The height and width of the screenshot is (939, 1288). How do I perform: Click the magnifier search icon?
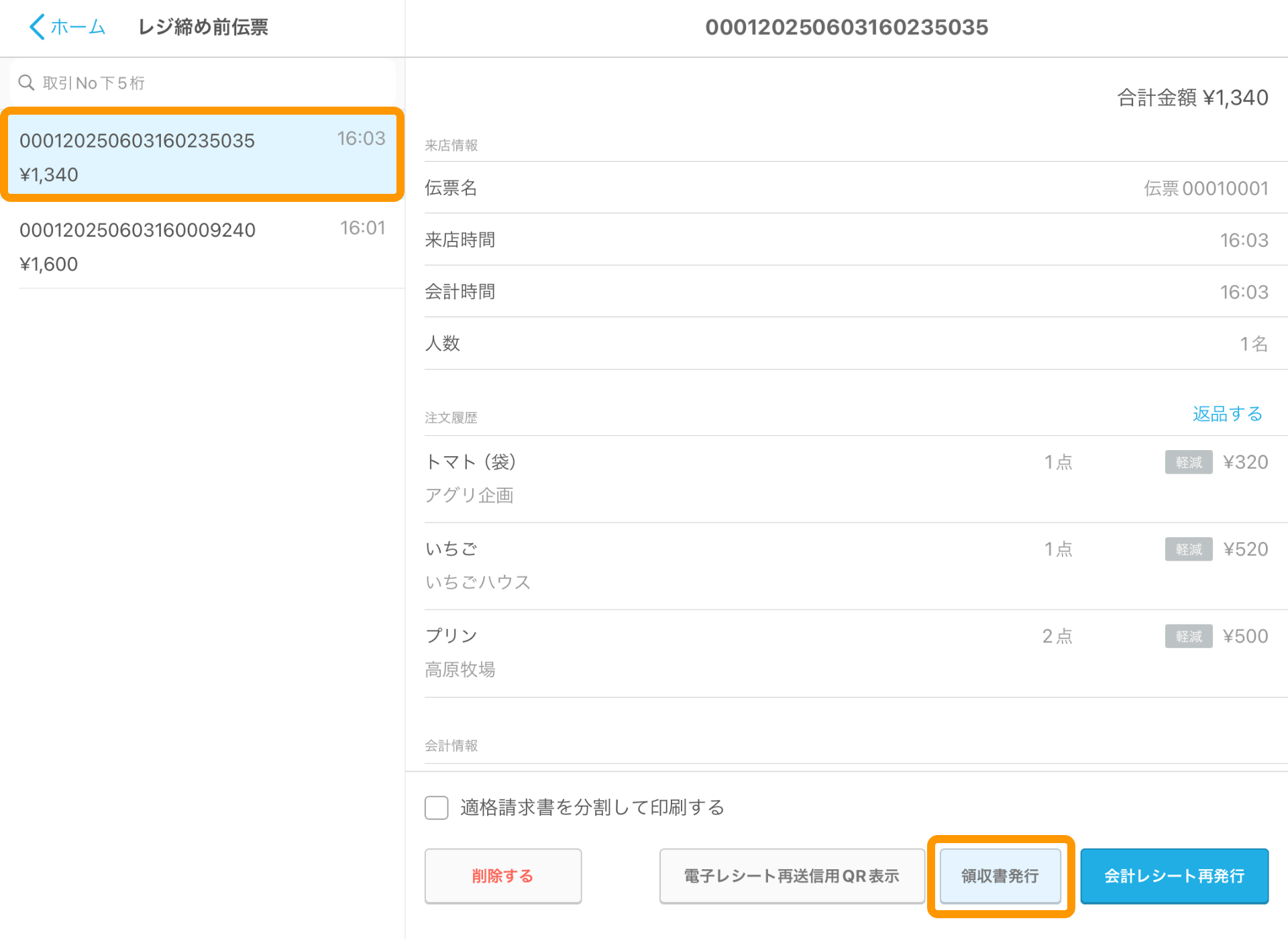26,82
